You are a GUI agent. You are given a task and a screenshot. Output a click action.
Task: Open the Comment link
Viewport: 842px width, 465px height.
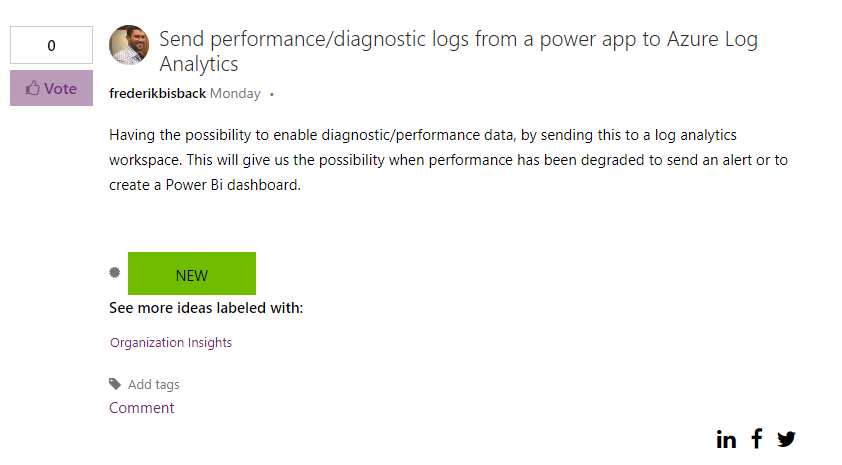click(142, 408)
